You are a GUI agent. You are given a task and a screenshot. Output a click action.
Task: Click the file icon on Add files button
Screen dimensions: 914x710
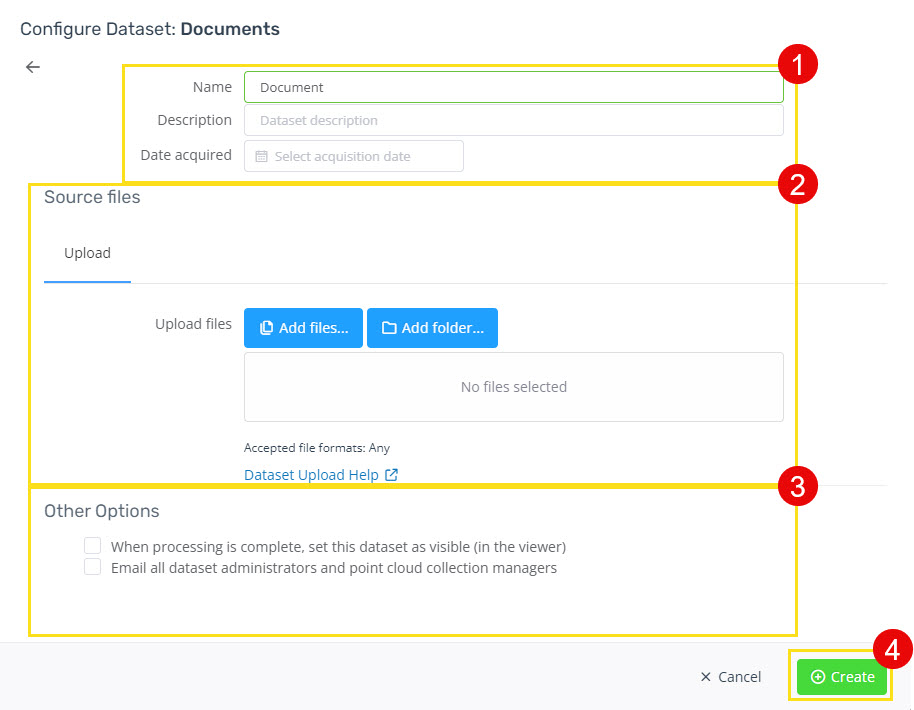point(268,327)
